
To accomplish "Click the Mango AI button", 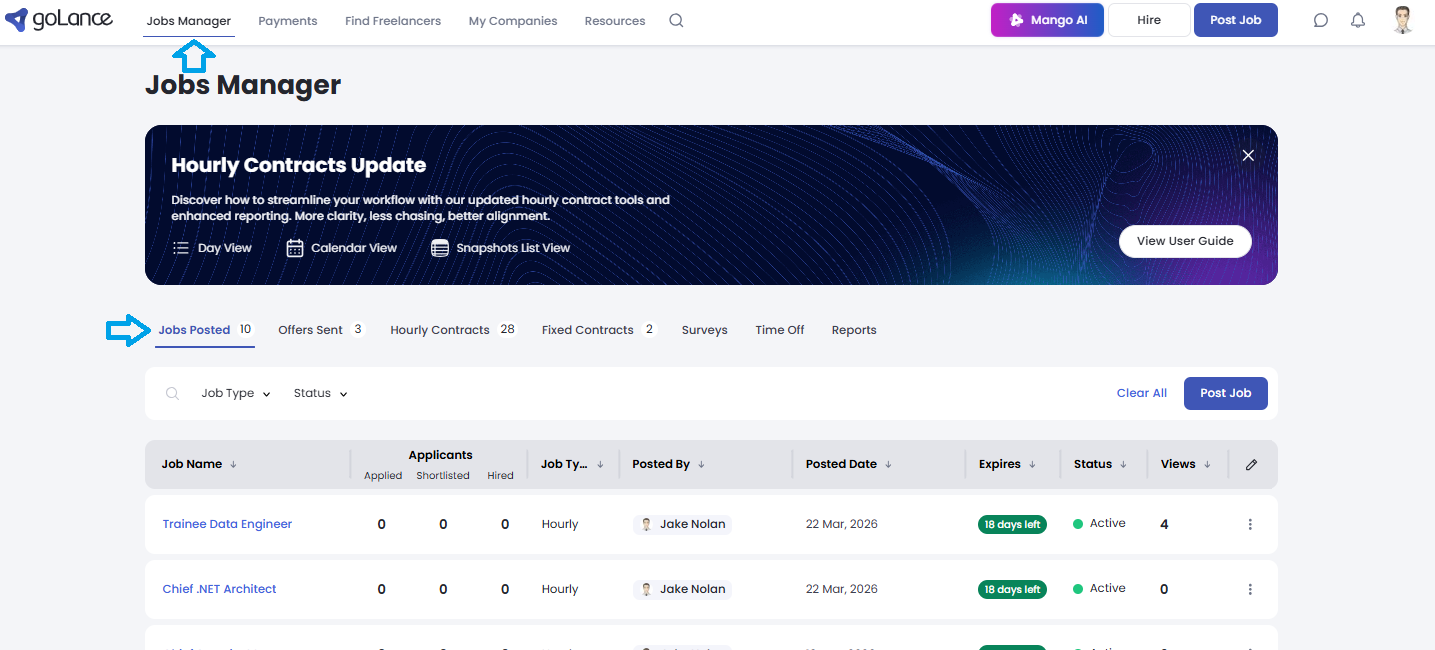I will click(1047, 20).
